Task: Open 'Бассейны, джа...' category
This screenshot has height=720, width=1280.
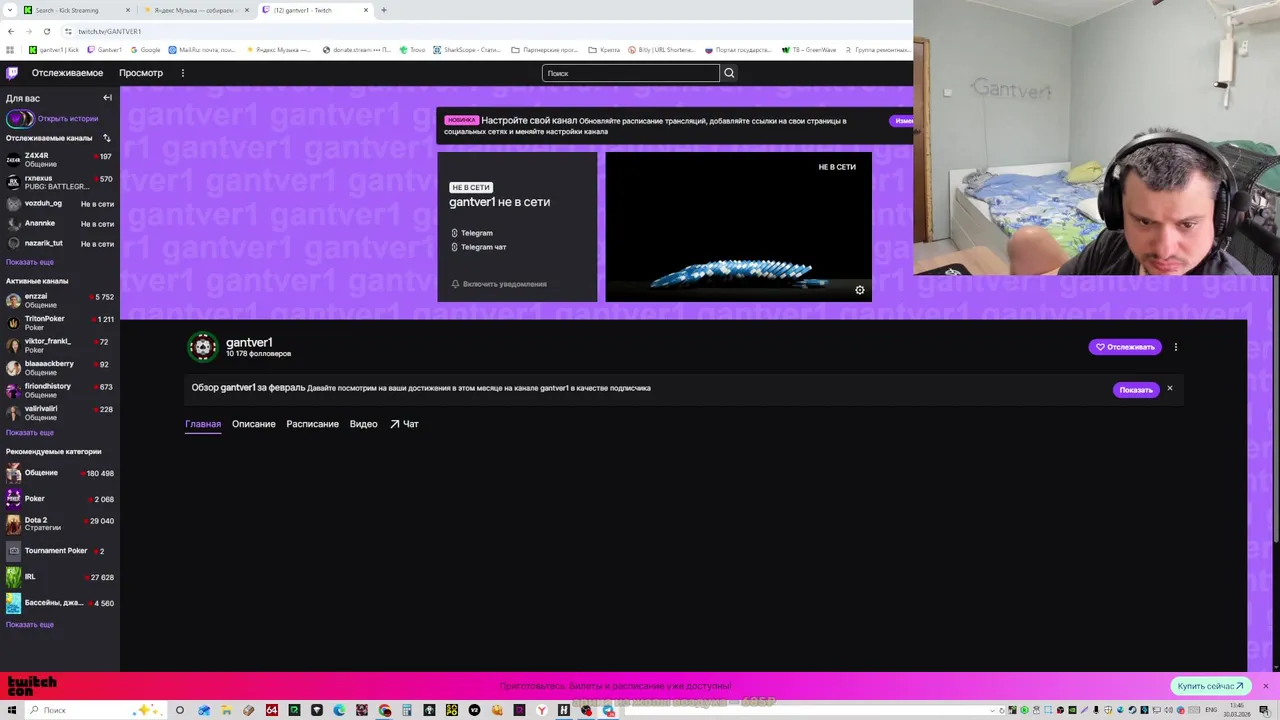Action: [60, 603]
